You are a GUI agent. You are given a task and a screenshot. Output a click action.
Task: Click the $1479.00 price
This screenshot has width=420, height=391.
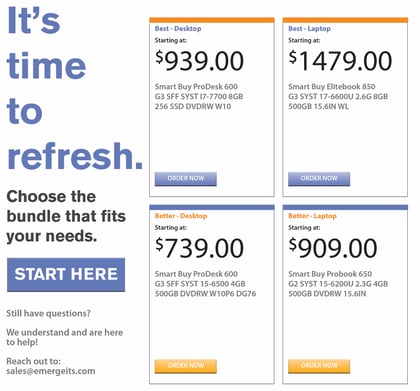click(x=340, y=61)
